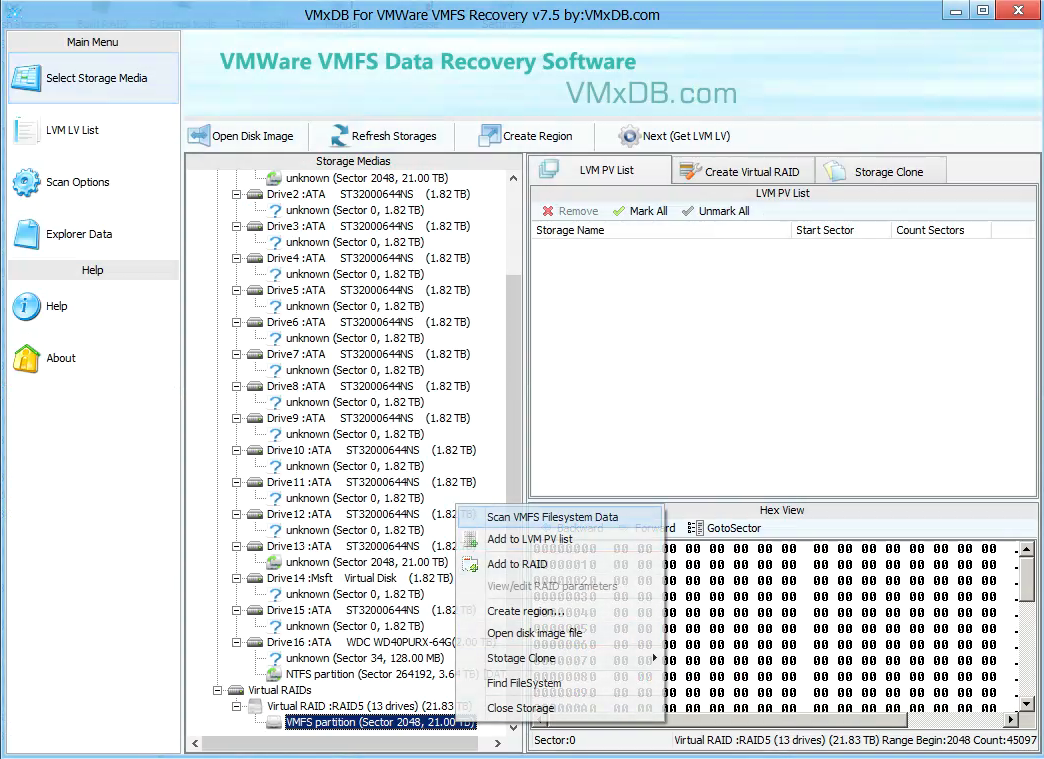1044x759 pixels.
Task: Collapse the Drive7 tree node
Action: (236, 354)
